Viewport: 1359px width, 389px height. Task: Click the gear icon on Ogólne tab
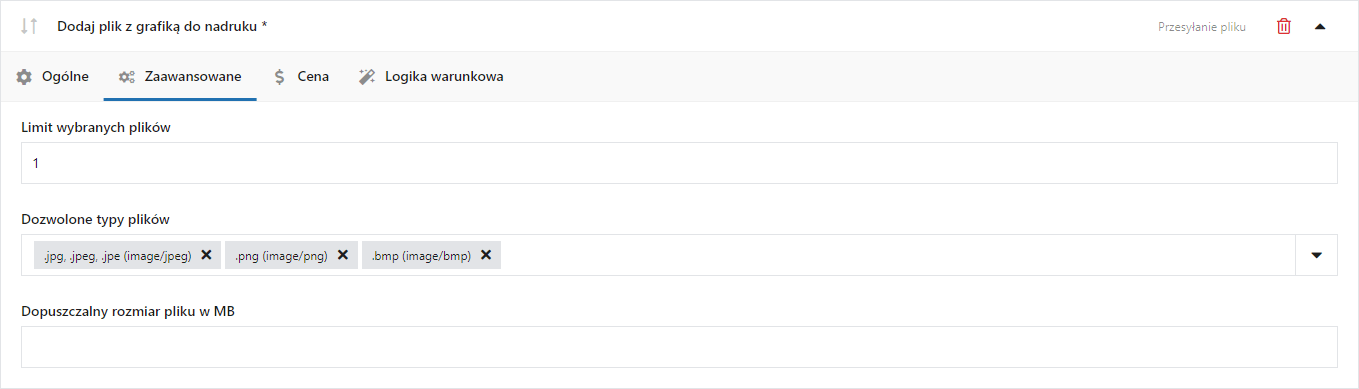[24, 76]
